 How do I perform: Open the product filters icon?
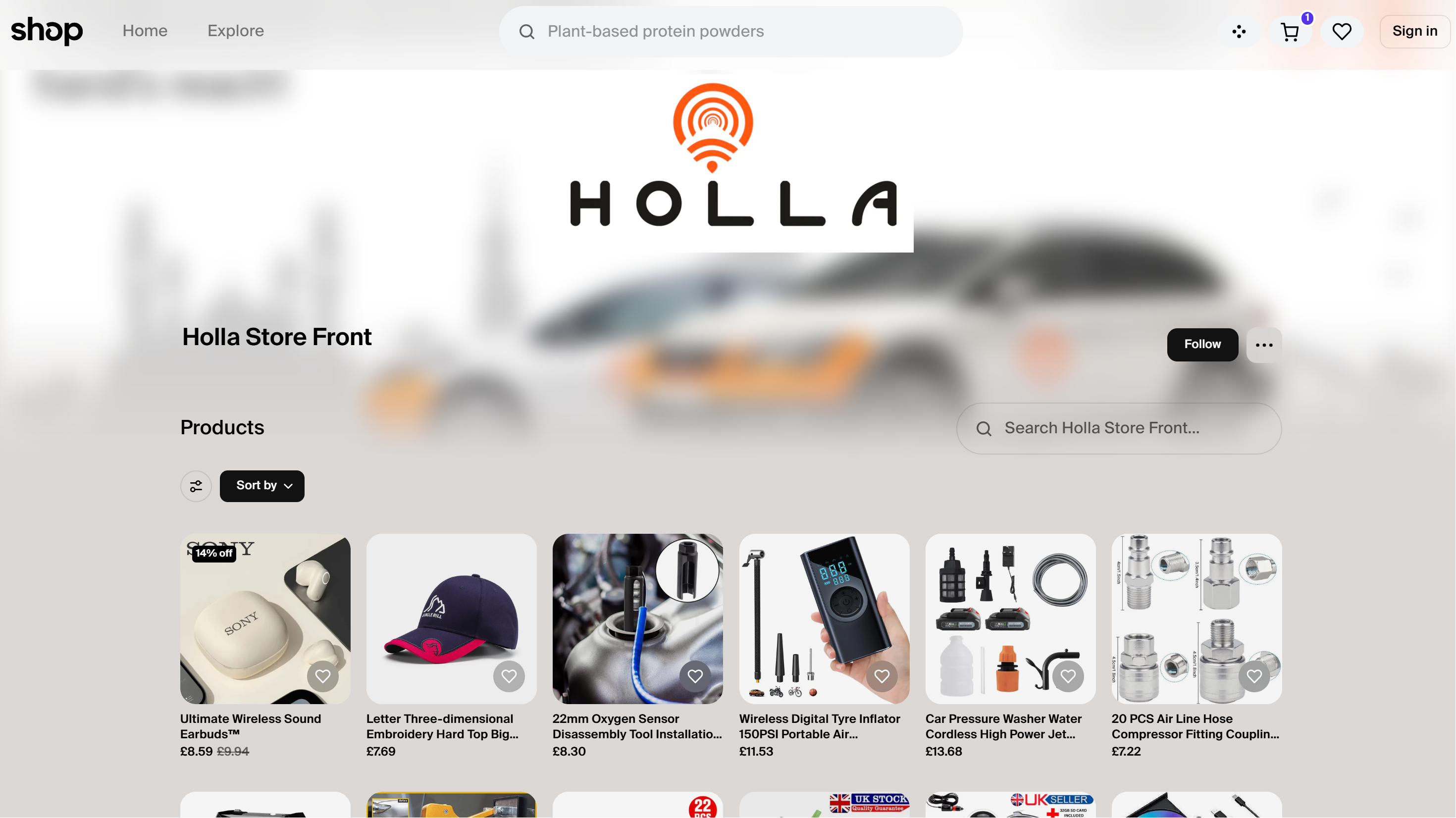point(196,486)
